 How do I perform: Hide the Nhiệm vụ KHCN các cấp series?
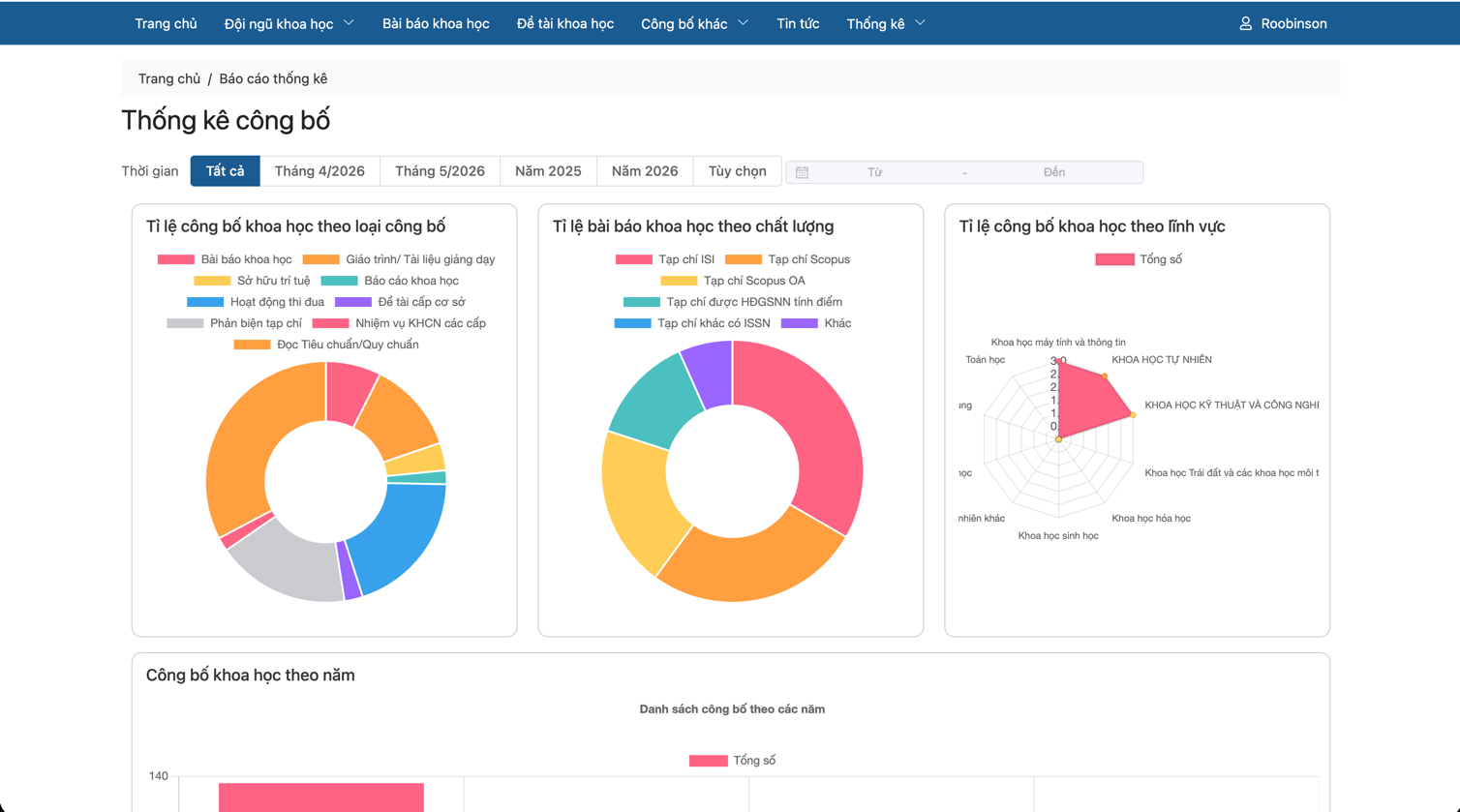click(399, 323)
